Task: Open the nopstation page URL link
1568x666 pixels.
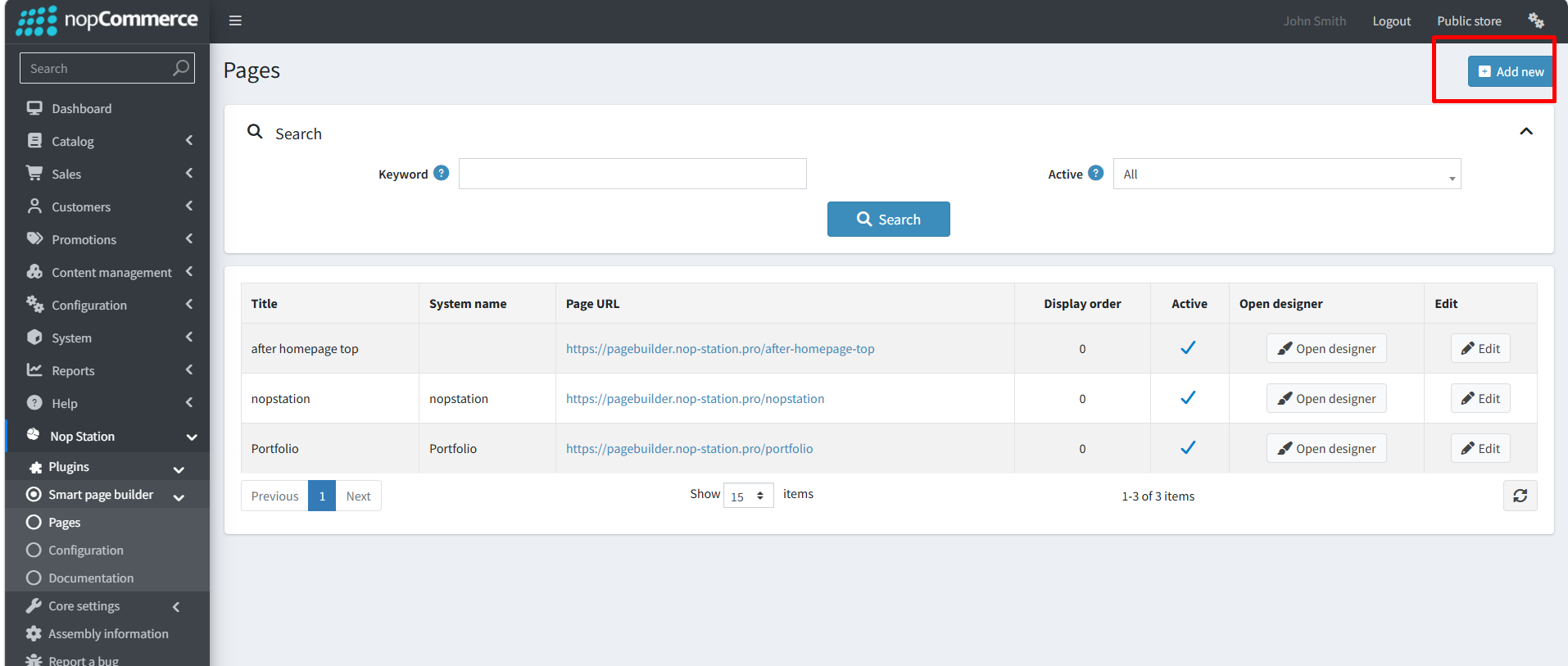Action: point(695,398)
